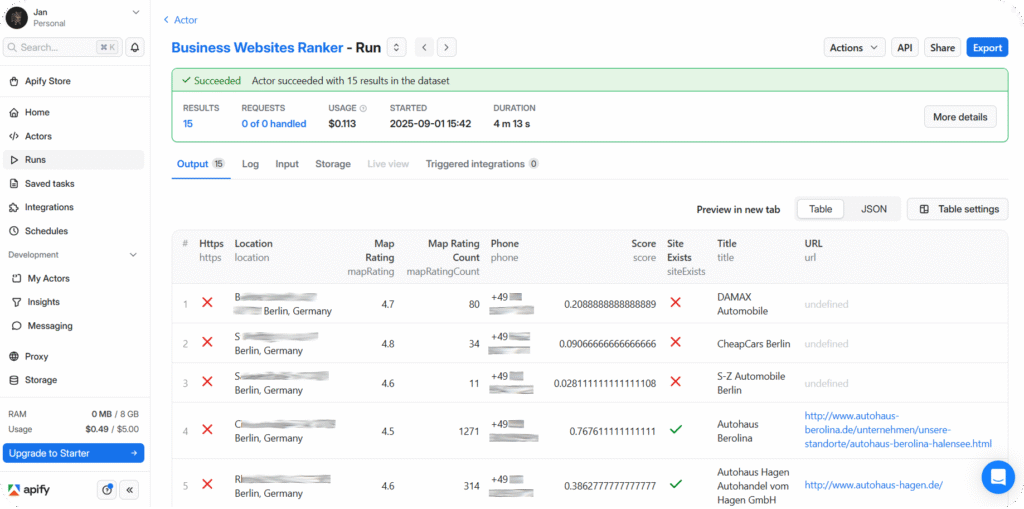Image resolution: width=1024 pixels, height=509 pixels.
Task: Open the autohaus-hagen.de URL link
Action: click(873, 485)
